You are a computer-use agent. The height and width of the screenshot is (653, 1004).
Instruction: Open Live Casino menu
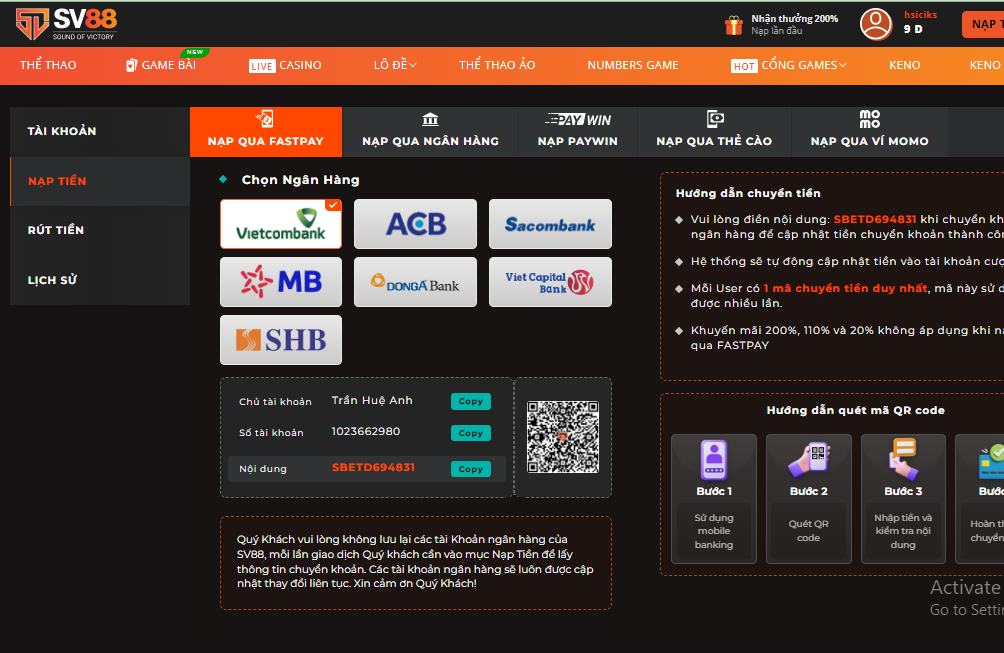coord(285,65)
